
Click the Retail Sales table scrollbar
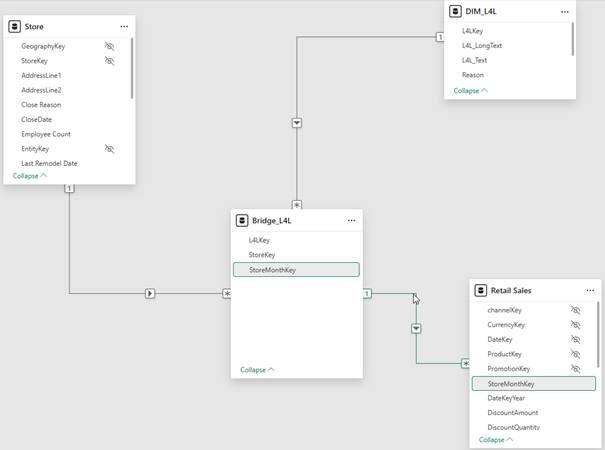(598, 335)
